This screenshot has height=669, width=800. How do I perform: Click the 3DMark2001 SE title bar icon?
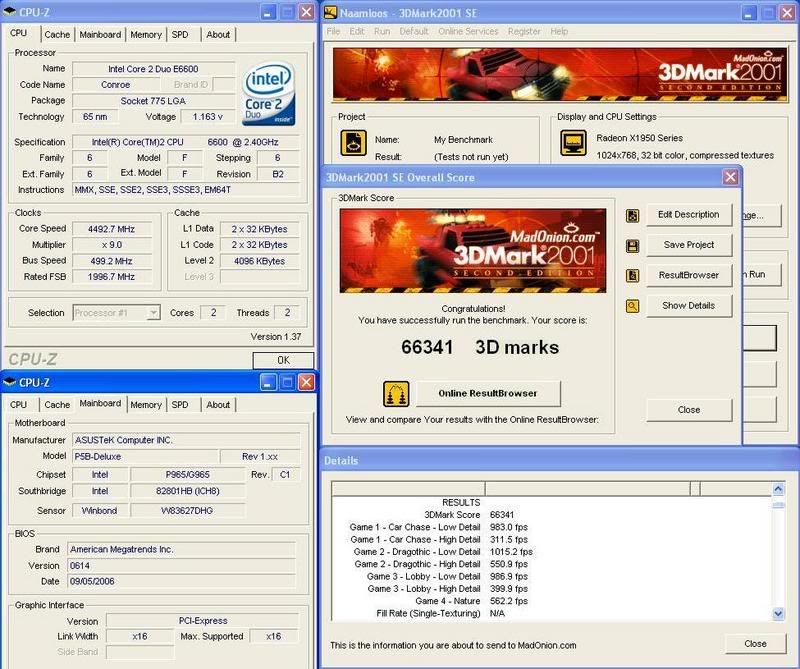click(x=331, y=12)
